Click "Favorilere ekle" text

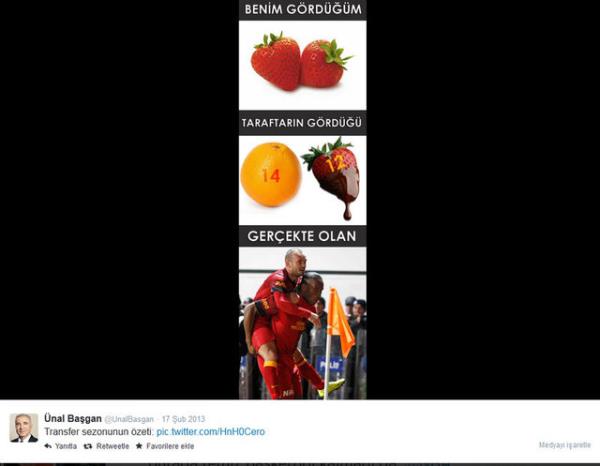pyautogui.click(x=170, y=446)
